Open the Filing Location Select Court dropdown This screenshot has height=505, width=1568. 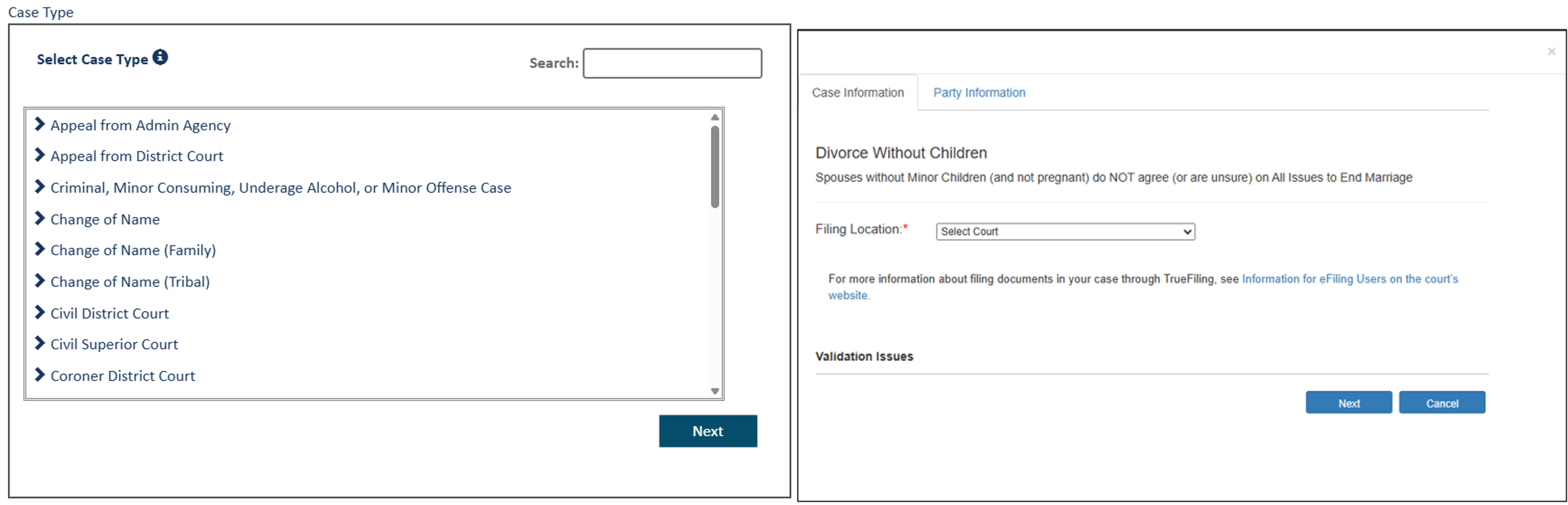(x=1065, y=232)
